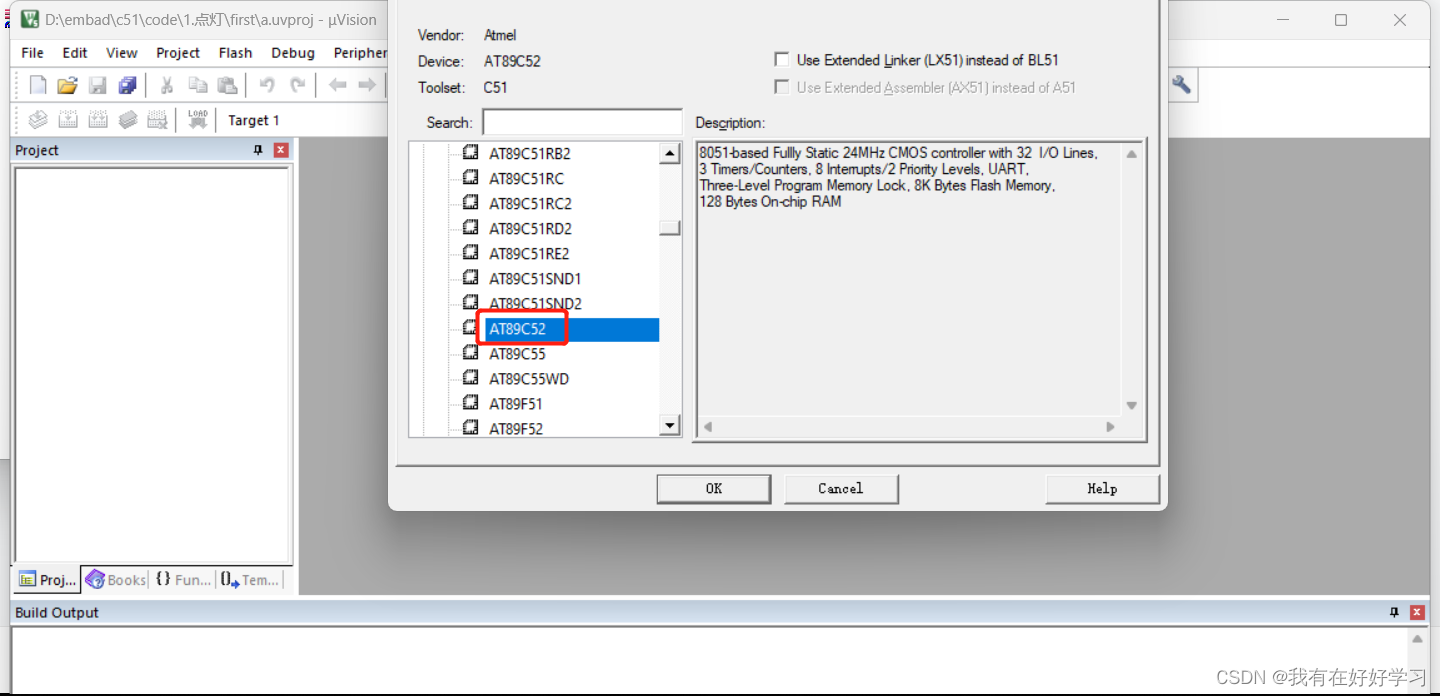Click the Copy toolbar icon

click(x=198, y=85)
